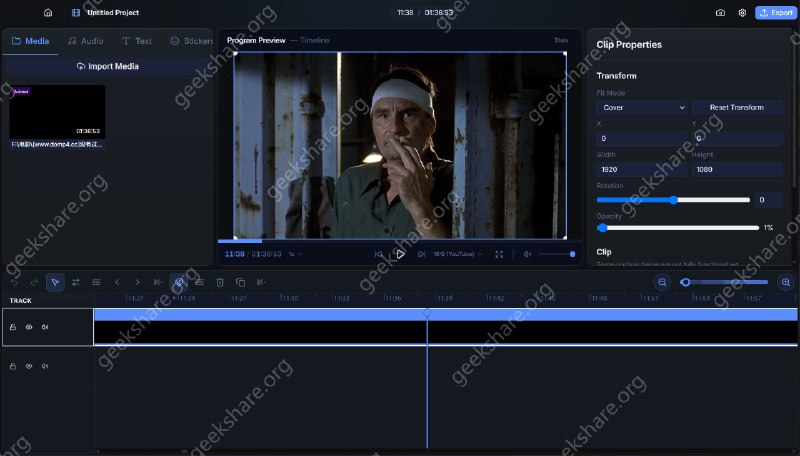Screen dimensions: 800x456
Task: Click Reset Transform button
Action: point(737,108)
